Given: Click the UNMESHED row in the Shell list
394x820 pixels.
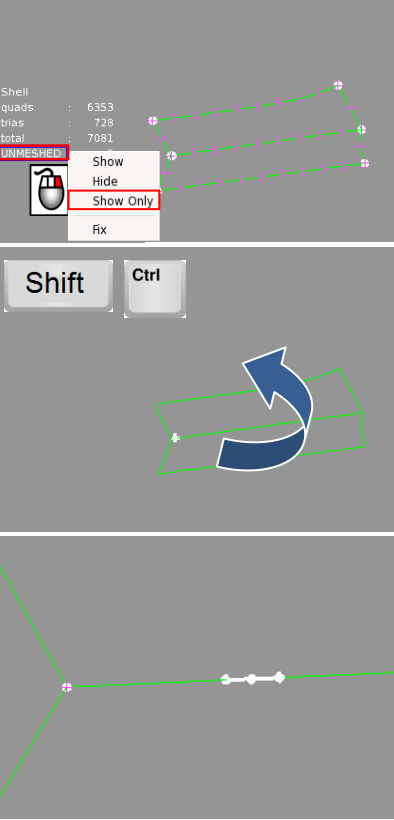Looking at the screenshot, I should [33, 153].
